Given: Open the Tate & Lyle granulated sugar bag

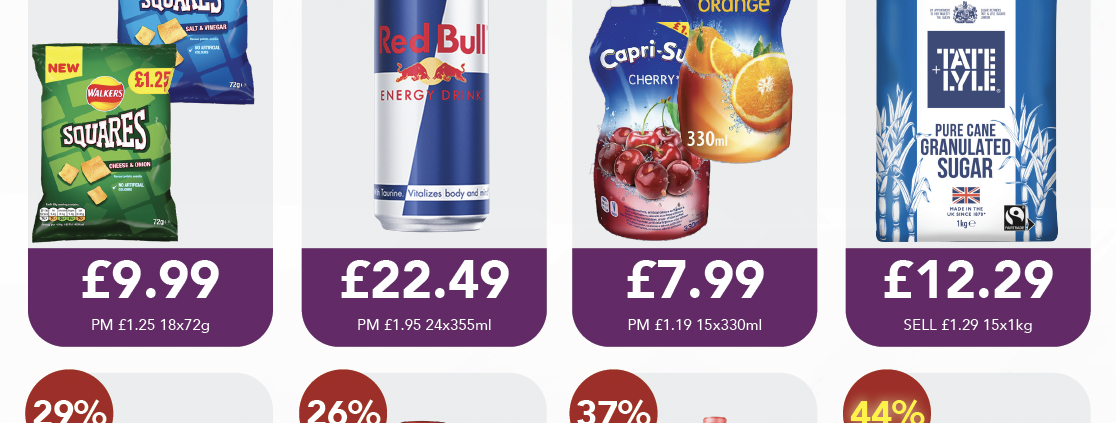Looking at the screenshot, I should 966,121.
